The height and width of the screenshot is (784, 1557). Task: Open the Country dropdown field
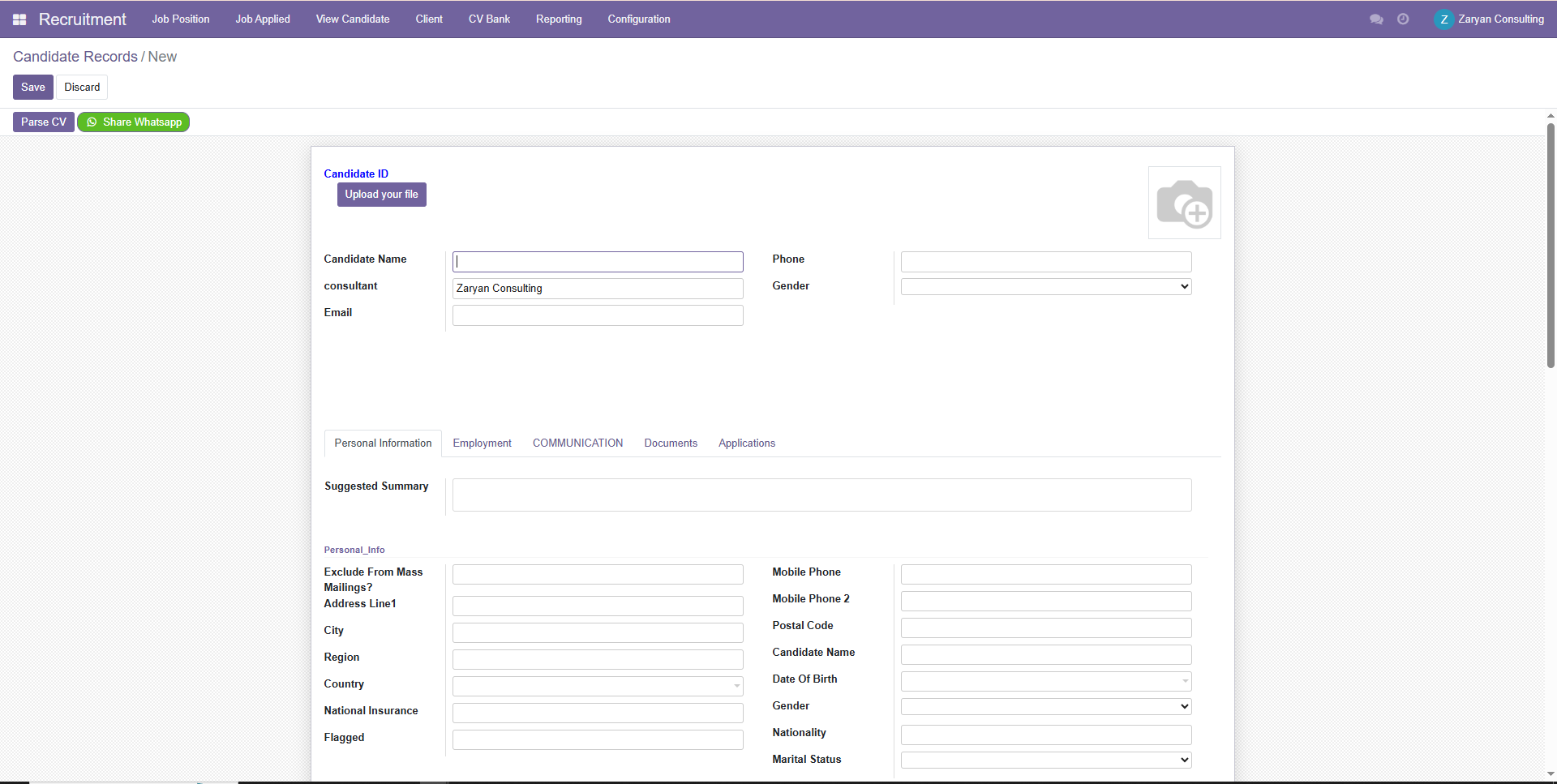[x=598, y=687]
